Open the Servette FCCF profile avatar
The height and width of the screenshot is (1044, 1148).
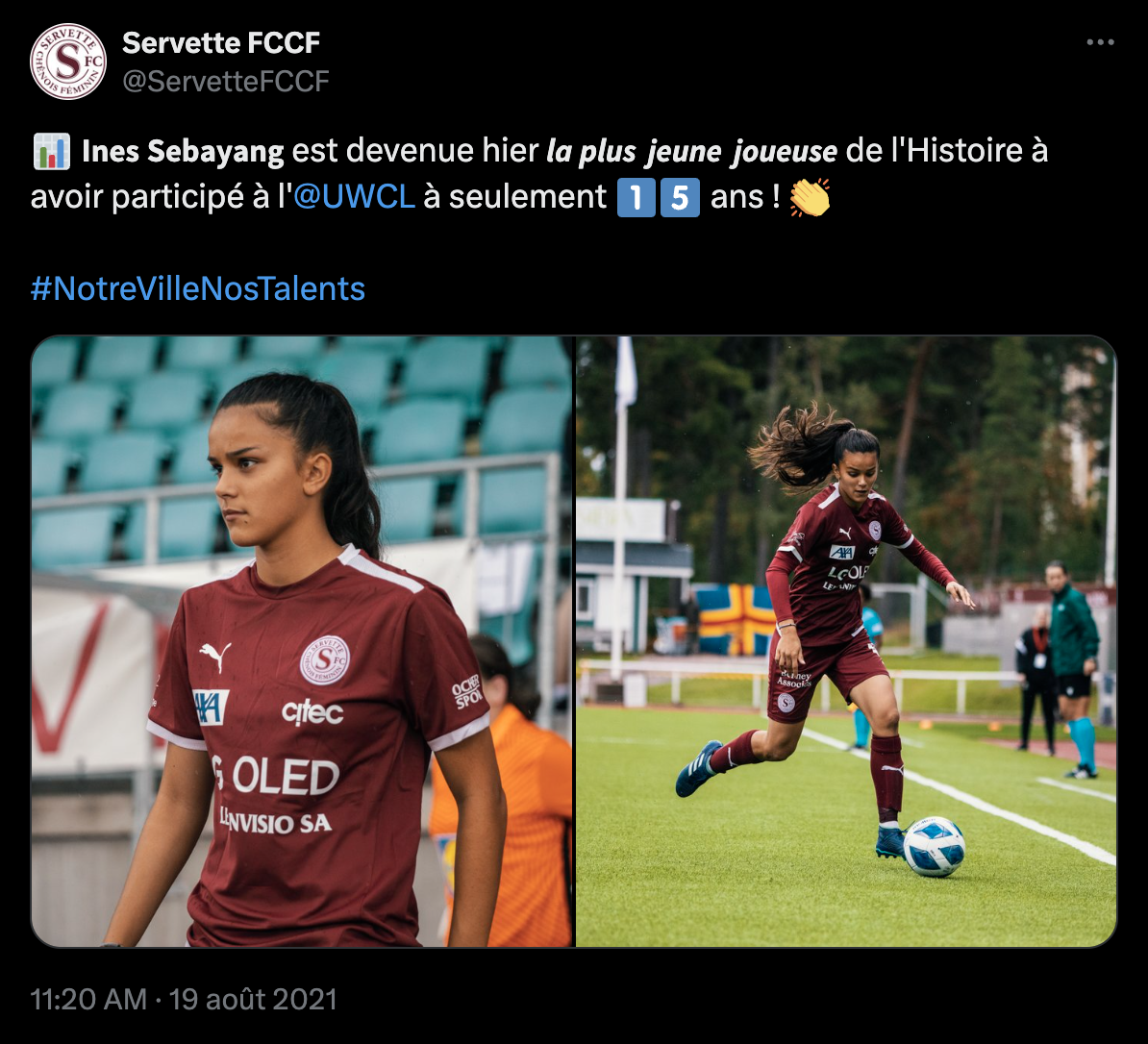coord(68,62)
